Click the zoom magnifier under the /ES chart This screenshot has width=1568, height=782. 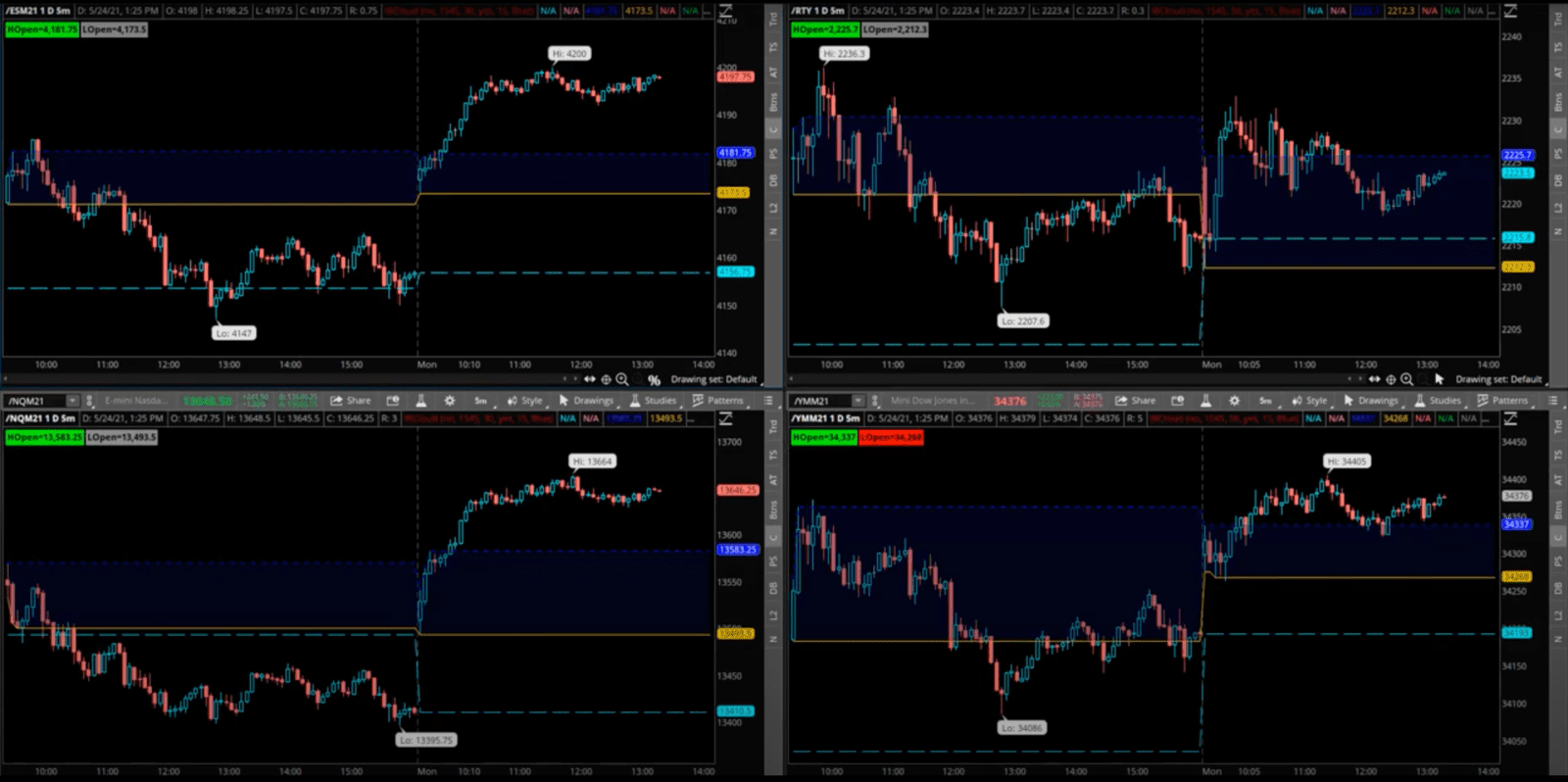tap(621, 379)
